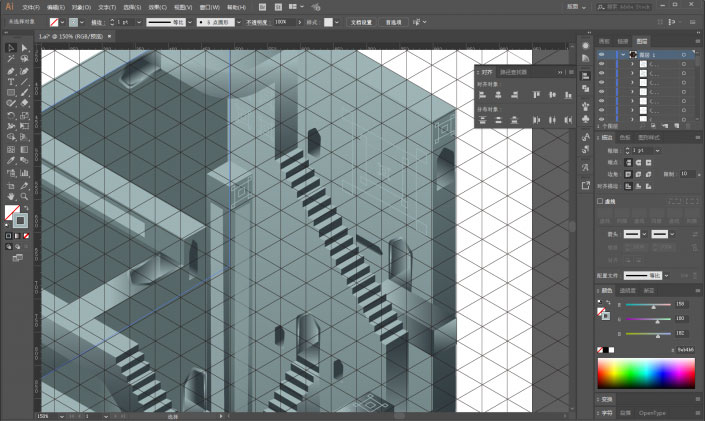Image resolution: width=705 pixels, height=421 pixels.
Task: Open the Stock (St) button
Action: (x=278, y=7)
